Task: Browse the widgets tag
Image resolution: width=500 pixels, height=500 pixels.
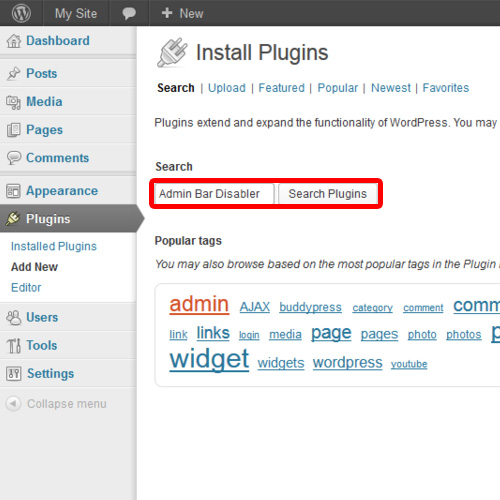Action: point(281,363)
